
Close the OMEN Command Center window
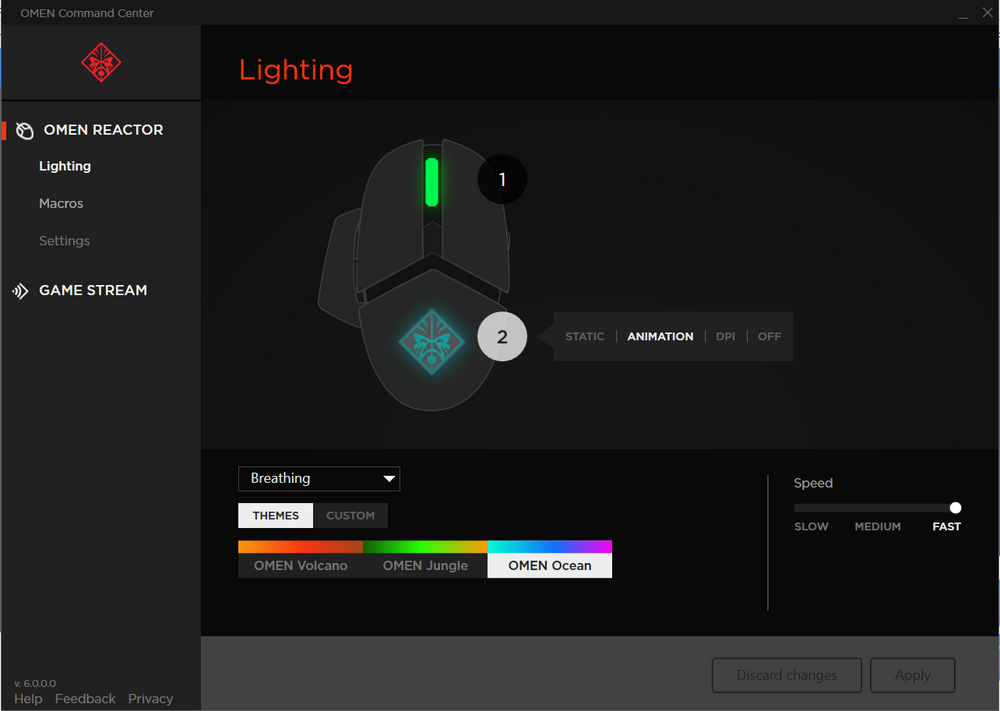point(987,13)
